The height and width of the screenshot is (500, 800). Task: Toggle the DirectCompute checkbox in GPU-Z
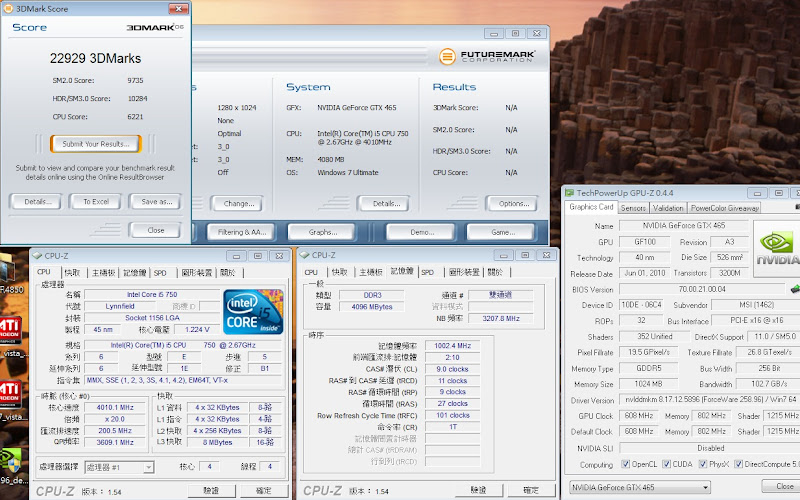[738, 464]
